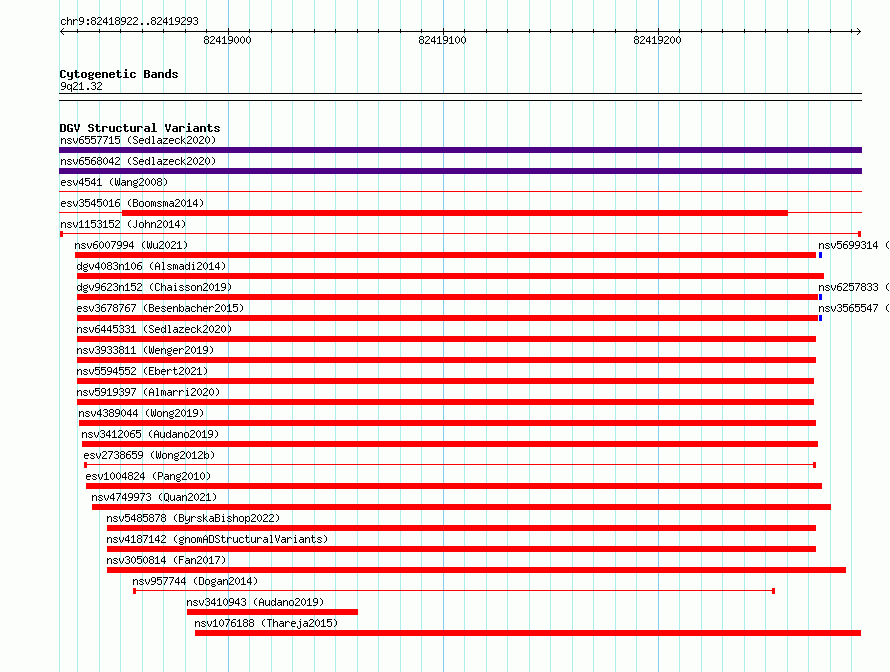Click the nsv6257833 label at right edge

[853, 287]
